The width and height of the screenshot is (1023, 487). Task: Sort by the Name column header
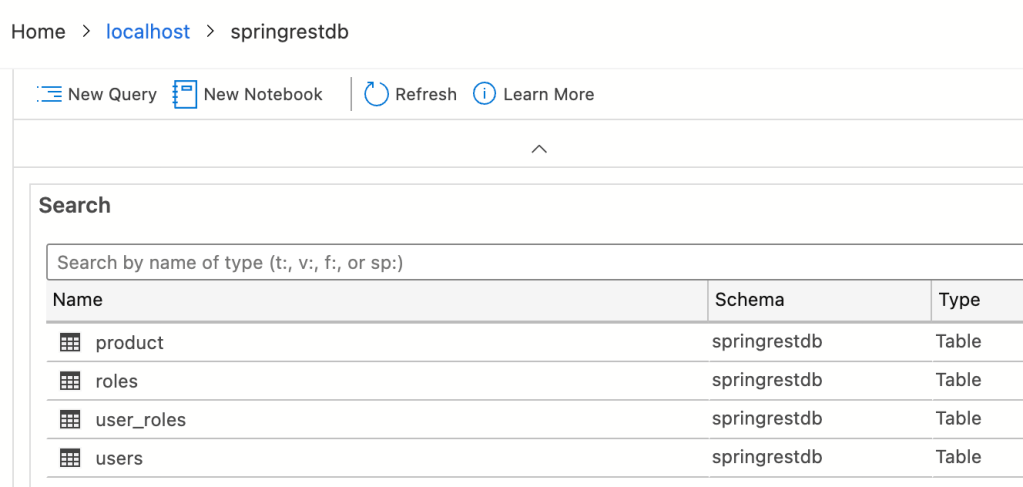pos(78,300)
